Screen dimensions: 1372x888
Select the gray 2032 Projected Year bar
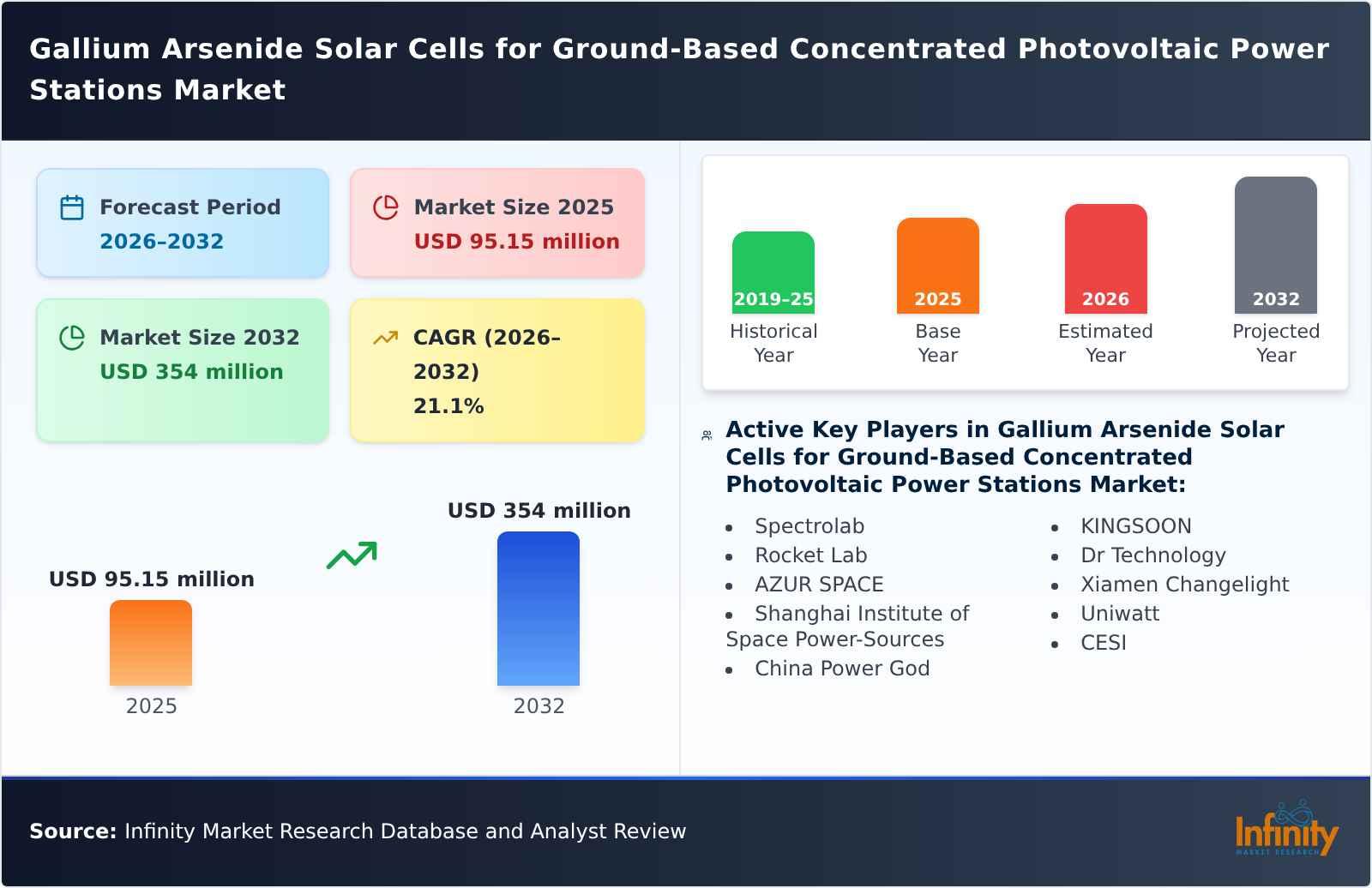(1276, 245)
